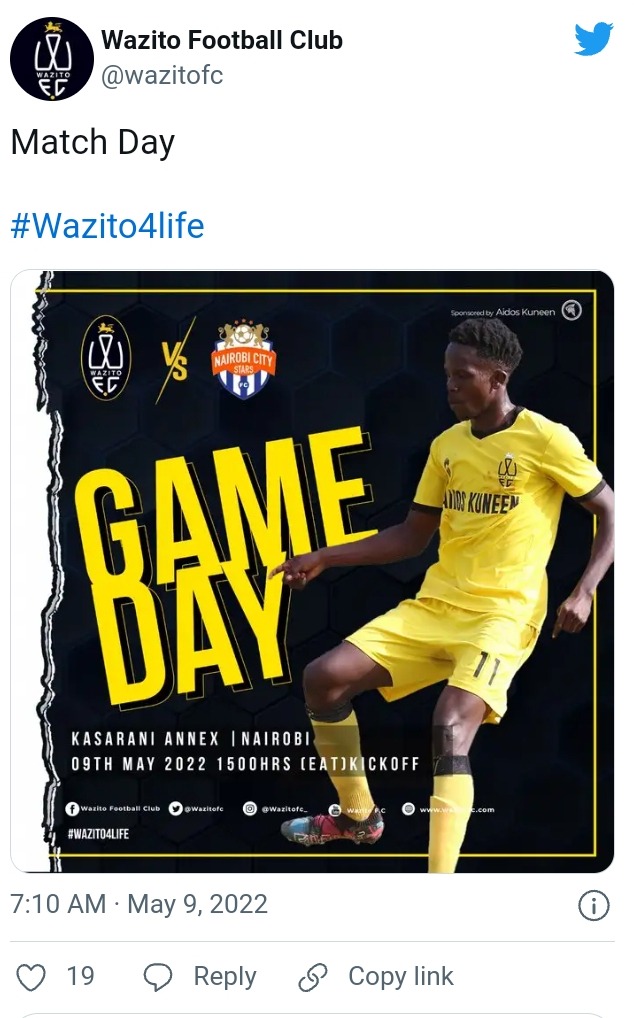Click the Match Day tweet text
637x1018 pixels.
tap(93, 142)
